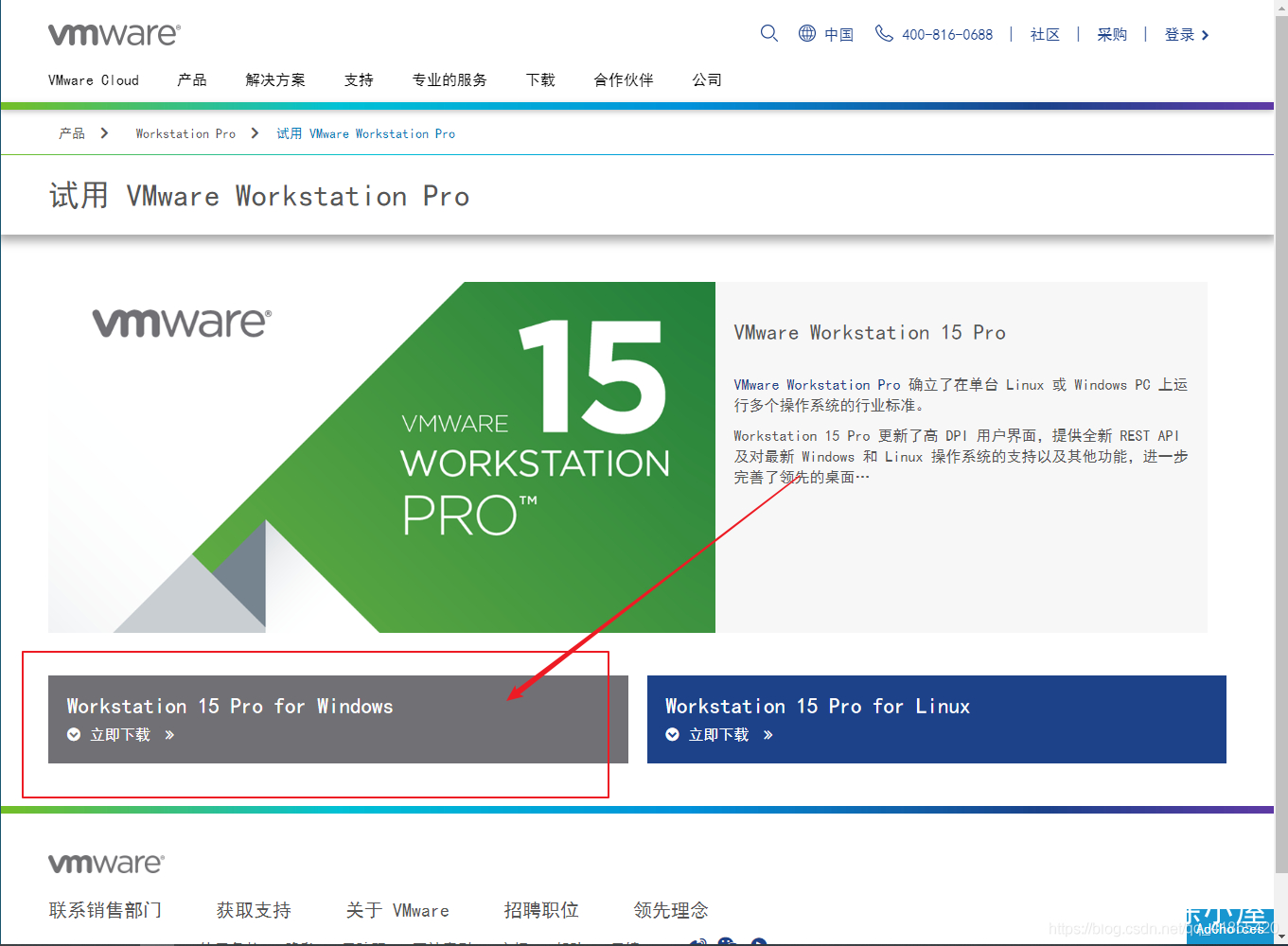1288x946 pixels.
Task: Open 领先理念 footer link
Action: [671, 910]
